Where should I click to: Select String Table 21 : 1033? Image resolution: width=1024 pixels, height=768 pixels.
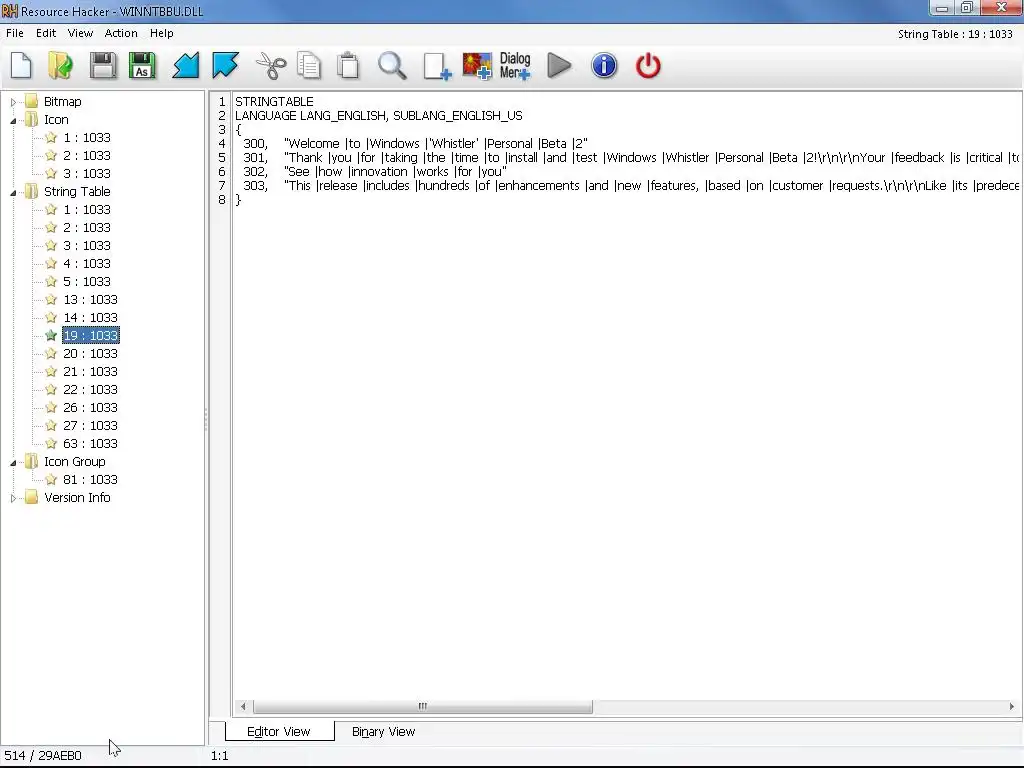[90, 372]
